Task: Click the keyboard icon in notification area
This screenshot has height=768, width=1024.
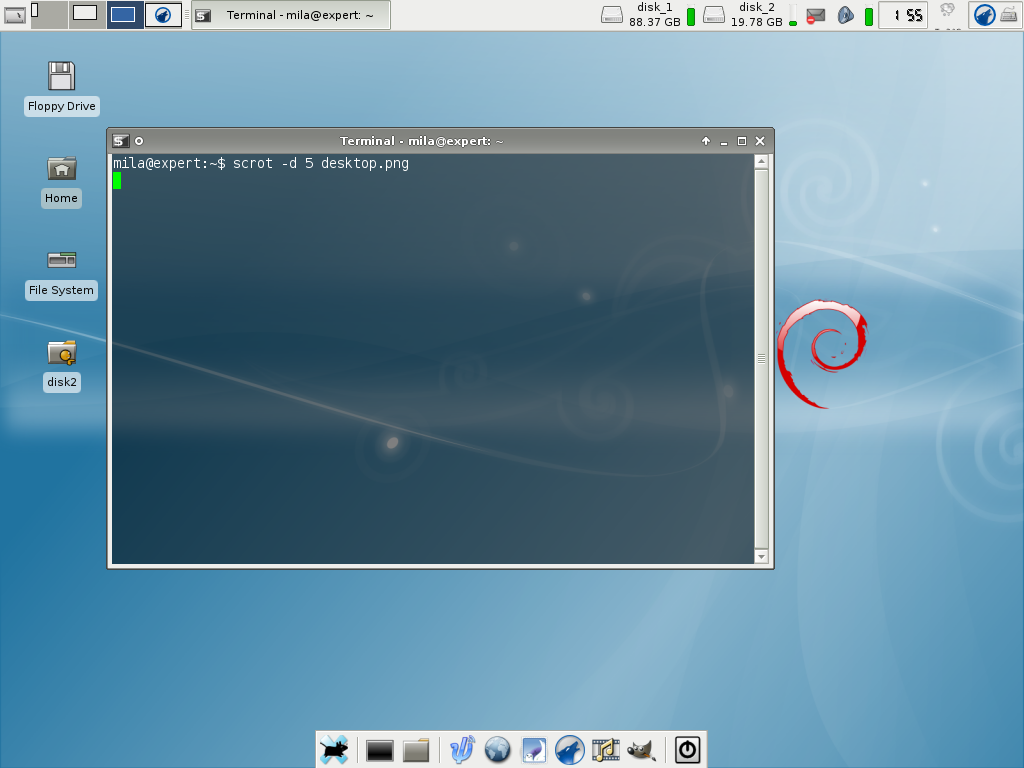Action: point(1009,15)
